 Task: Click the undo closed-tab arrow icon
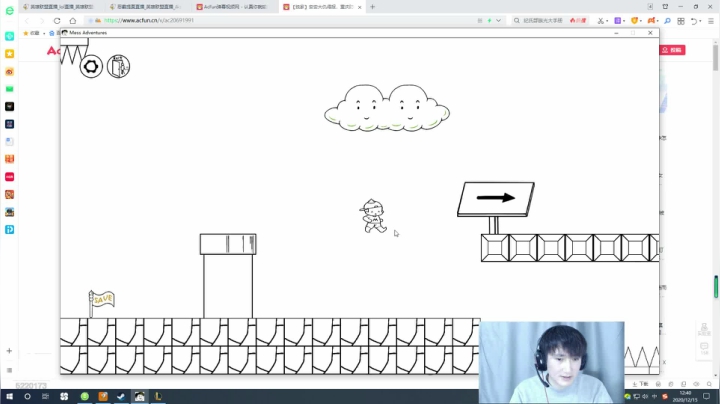point(694,21)
